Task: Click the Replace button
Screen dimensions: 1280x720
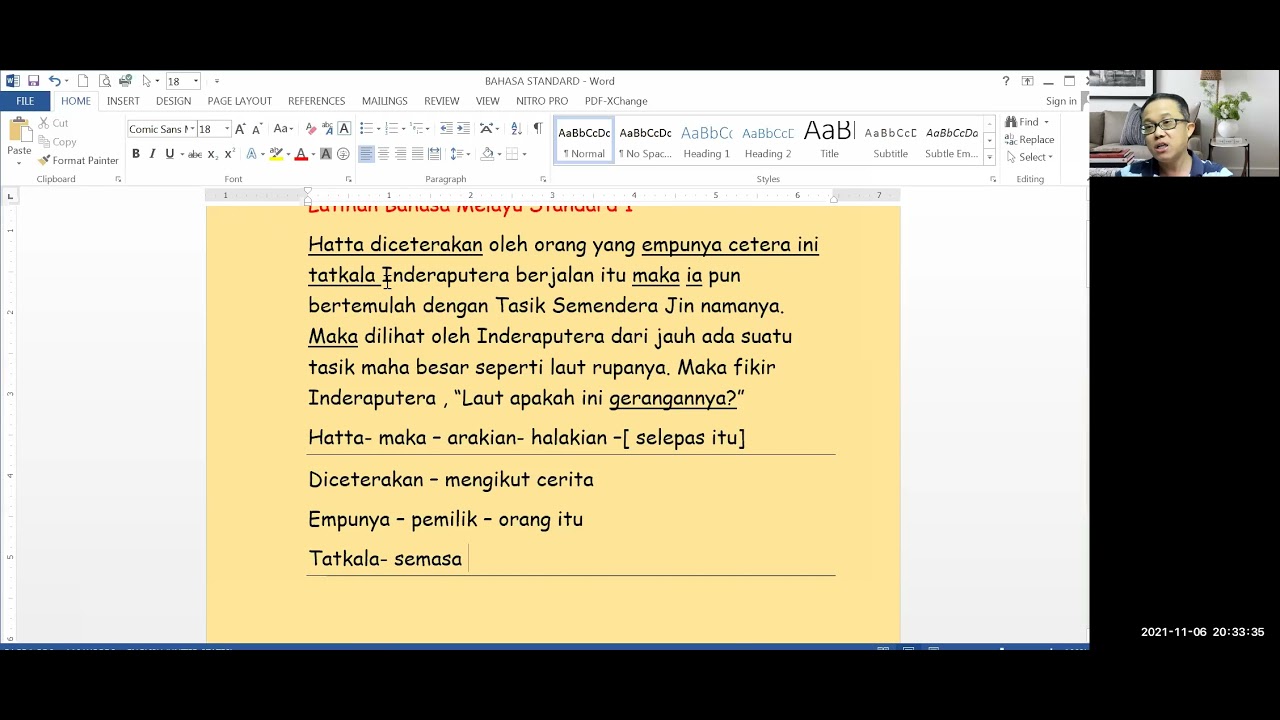Action: (1030, 140)
